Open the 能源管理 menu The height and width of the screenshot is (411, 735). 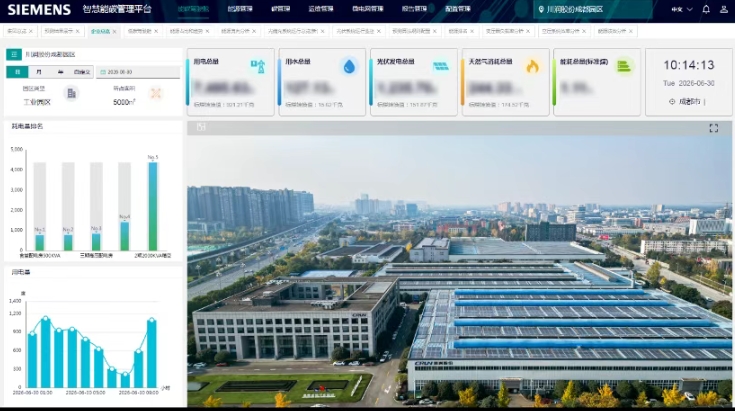coord(240,9)
